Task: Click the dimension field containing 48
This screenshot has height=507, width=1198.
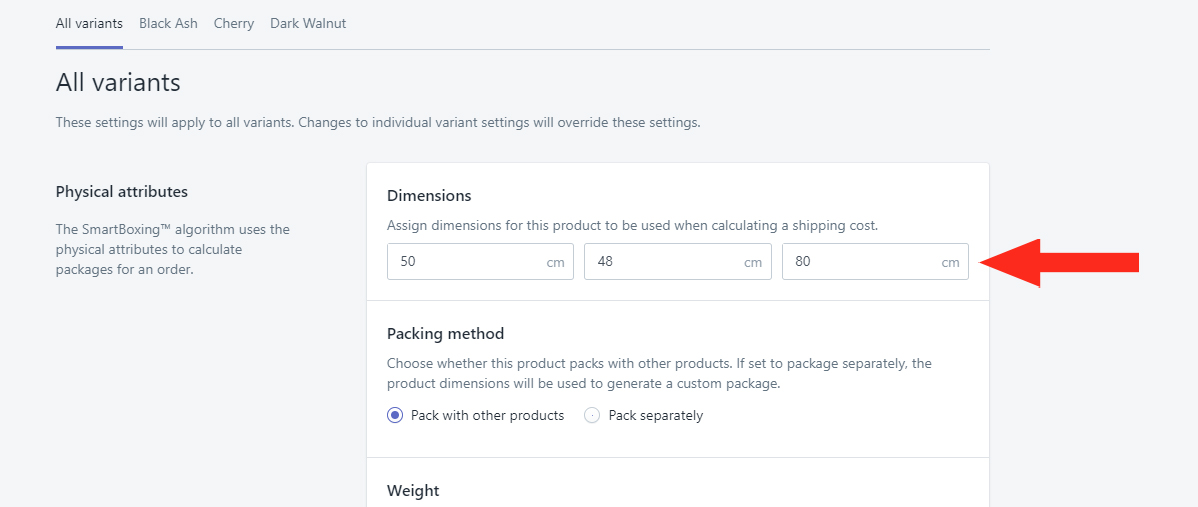Action: point(678,262)
